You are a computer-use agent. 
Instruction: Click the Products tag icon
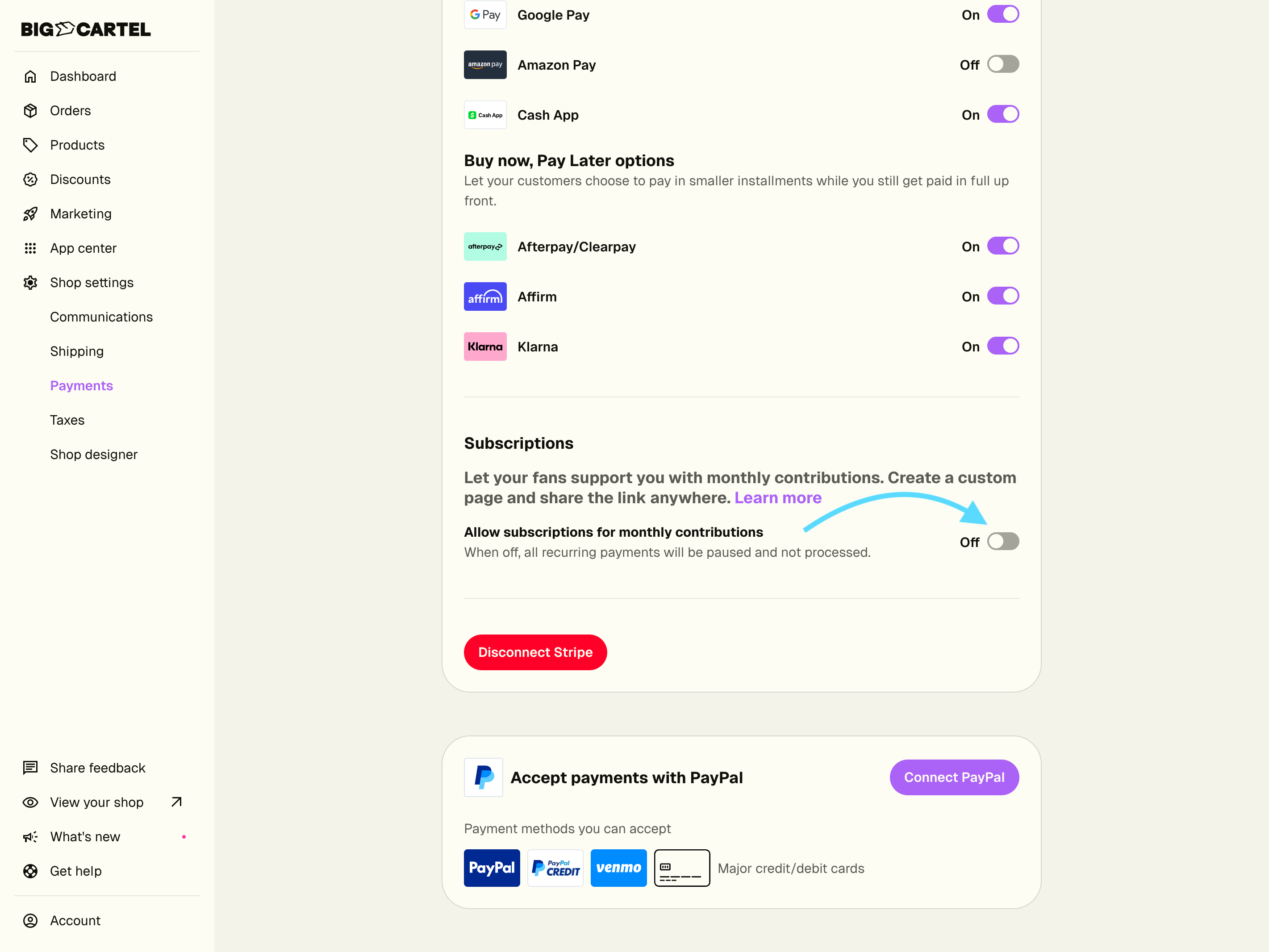[30, 145]
